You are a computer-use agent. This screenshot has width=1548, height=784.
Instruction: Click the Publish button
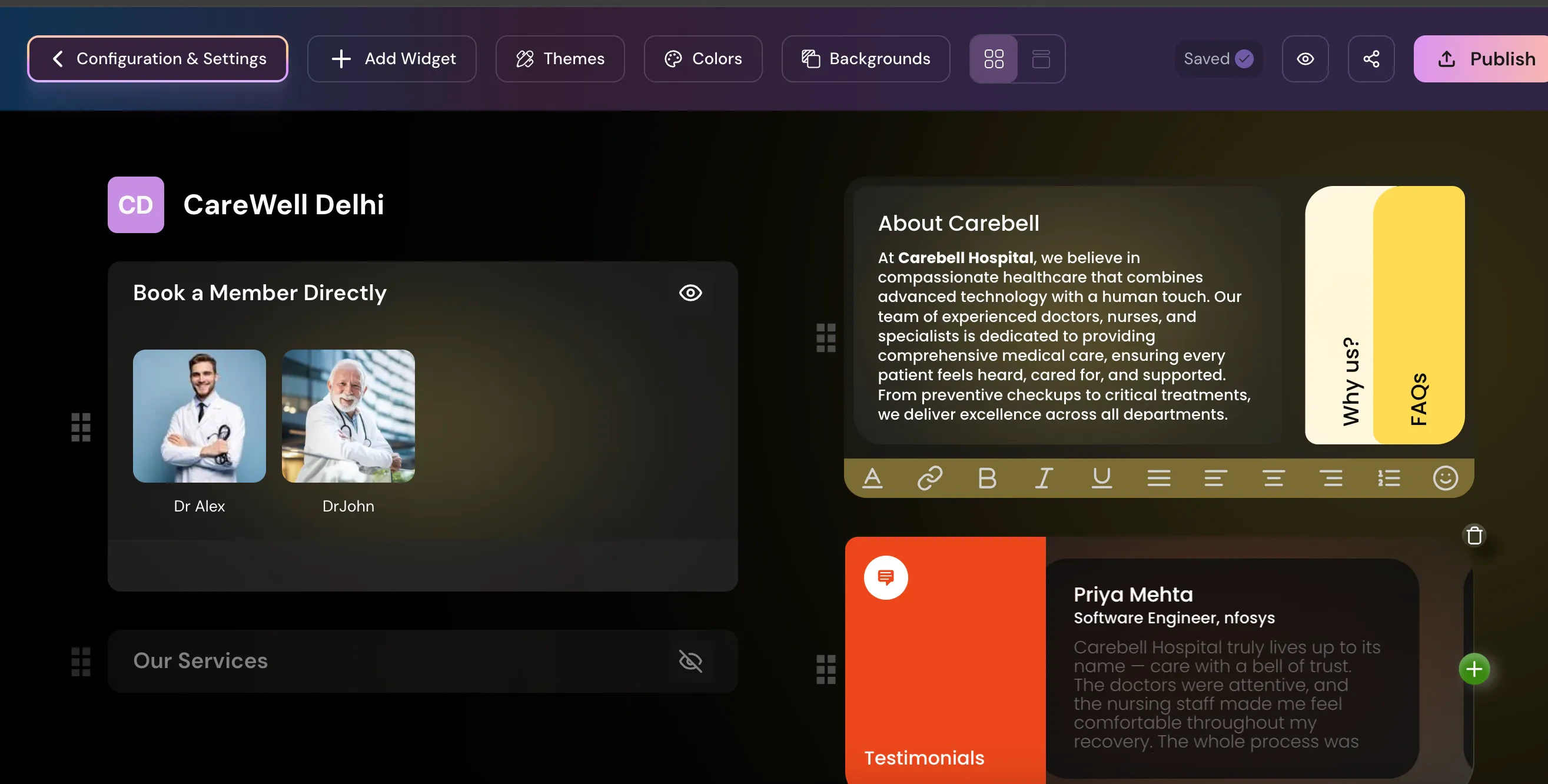point(1484,59)
